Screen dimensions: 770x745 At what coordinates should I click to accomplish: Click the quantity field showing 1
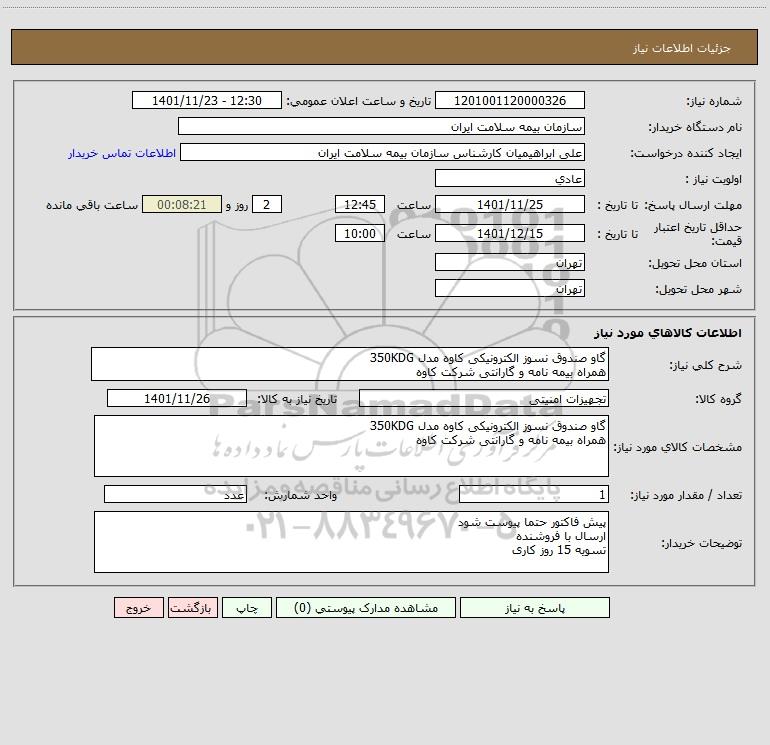534,494
